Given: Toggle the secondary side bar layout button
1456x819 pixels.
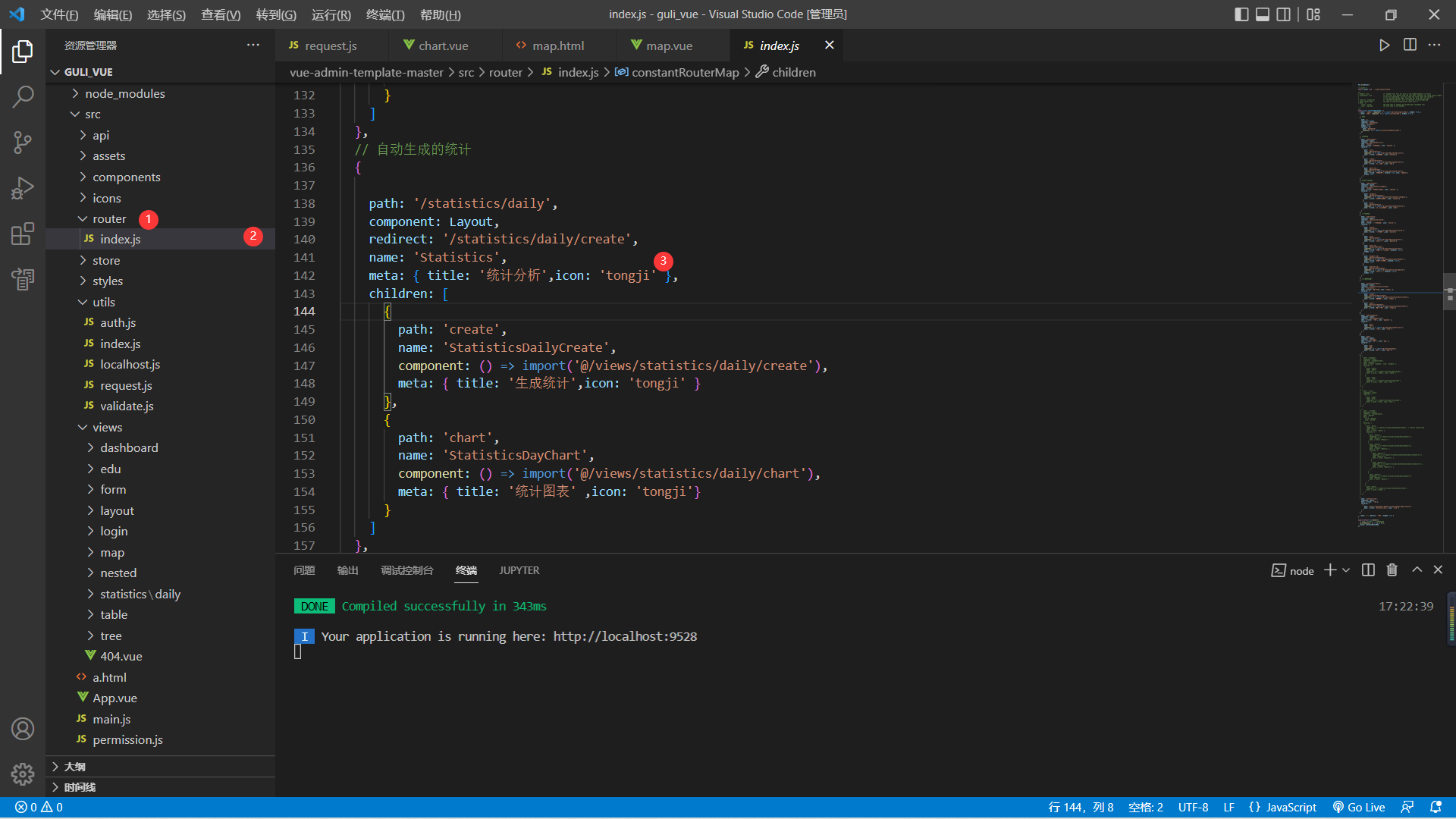Looking at the screenshot, I should click(x=1283, y=14).
